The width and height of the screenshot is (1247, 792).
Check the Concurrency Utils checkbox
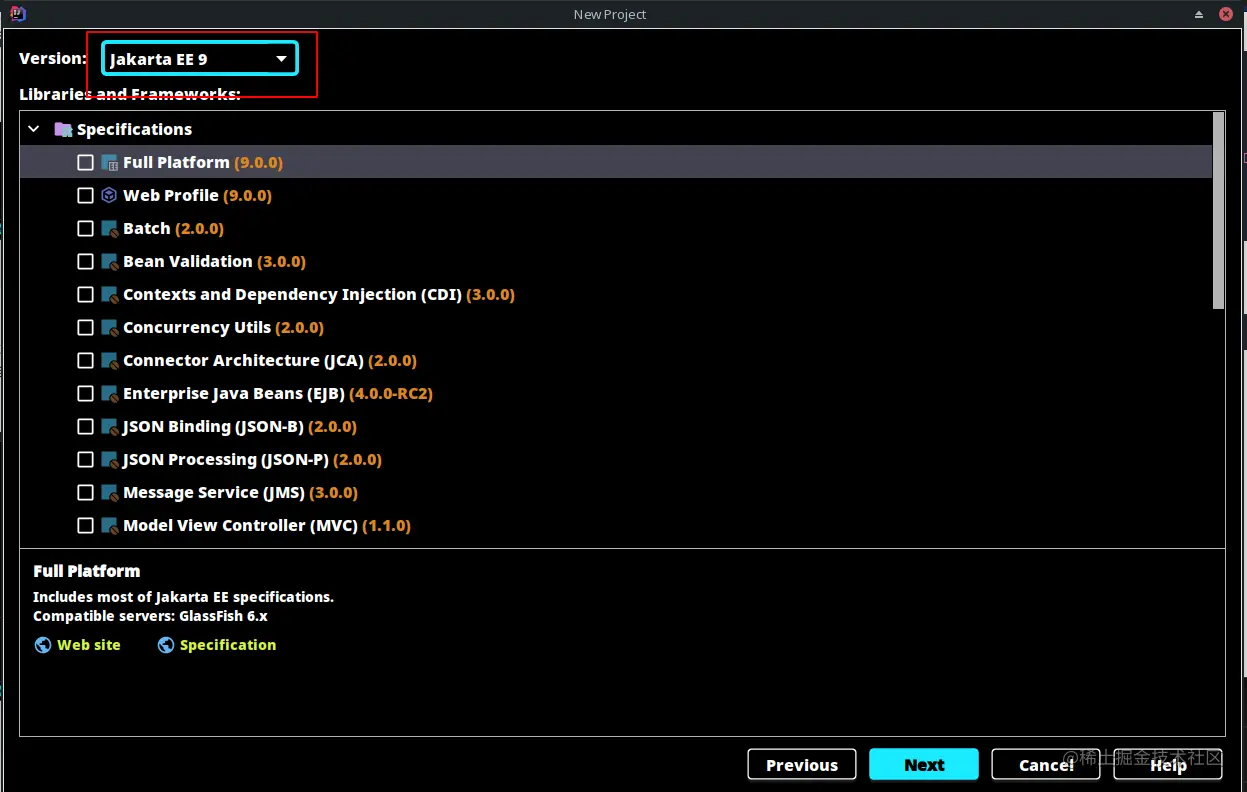pos(85,327)
